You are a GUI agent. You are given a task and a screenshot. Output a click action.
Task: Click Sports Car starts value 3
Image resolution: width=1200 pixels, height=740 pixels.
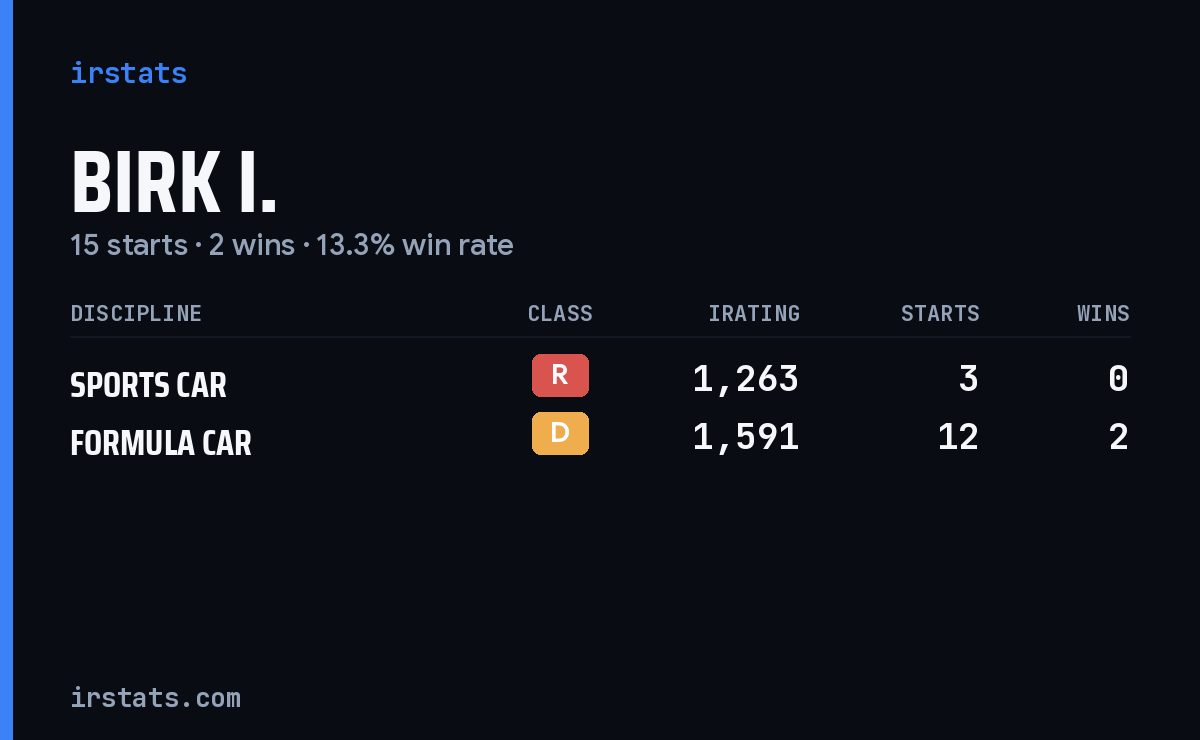pos(968,379)
